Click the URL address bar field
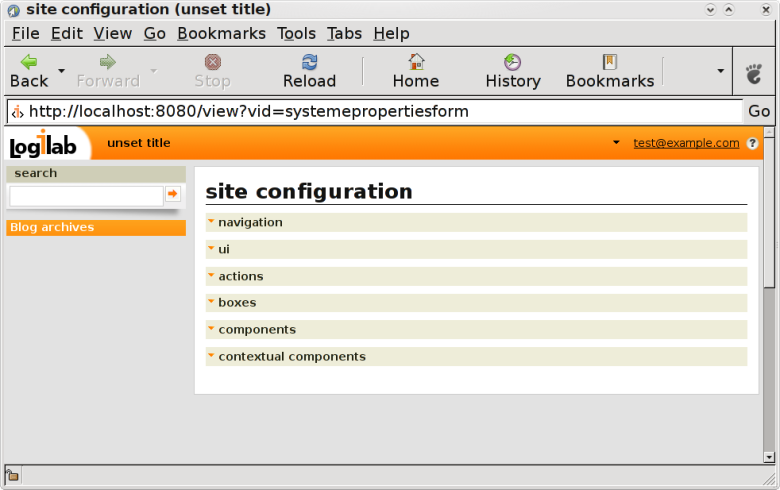 374,111
